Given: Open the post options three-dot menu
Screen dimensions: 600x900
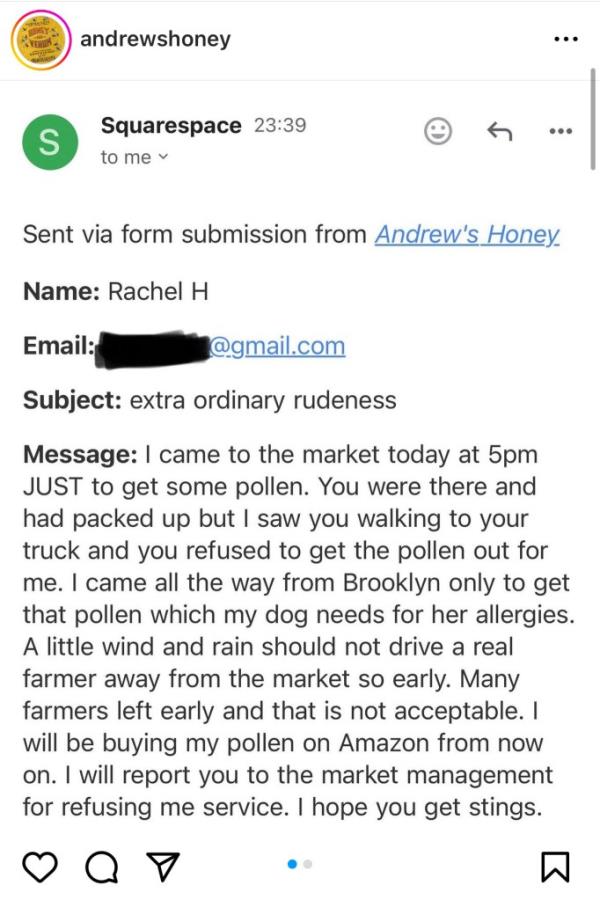Looking at the screenshot, I should click(566, 40).
